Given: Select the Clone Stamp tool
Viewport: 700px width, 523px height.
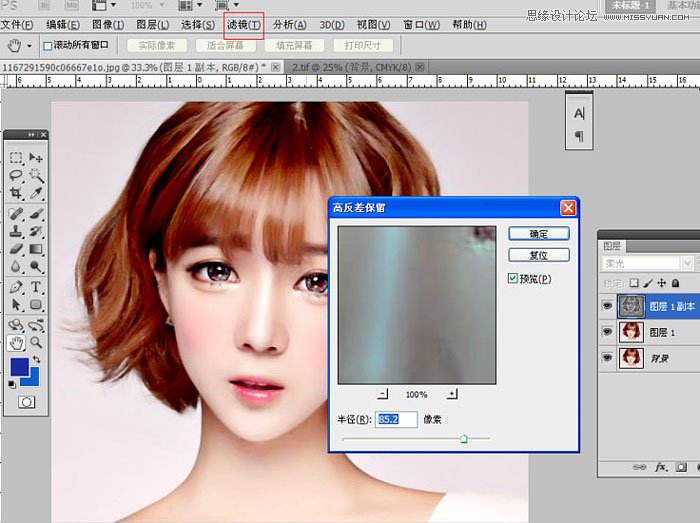Looking at the screenshot, I should (x=17, y=231).
